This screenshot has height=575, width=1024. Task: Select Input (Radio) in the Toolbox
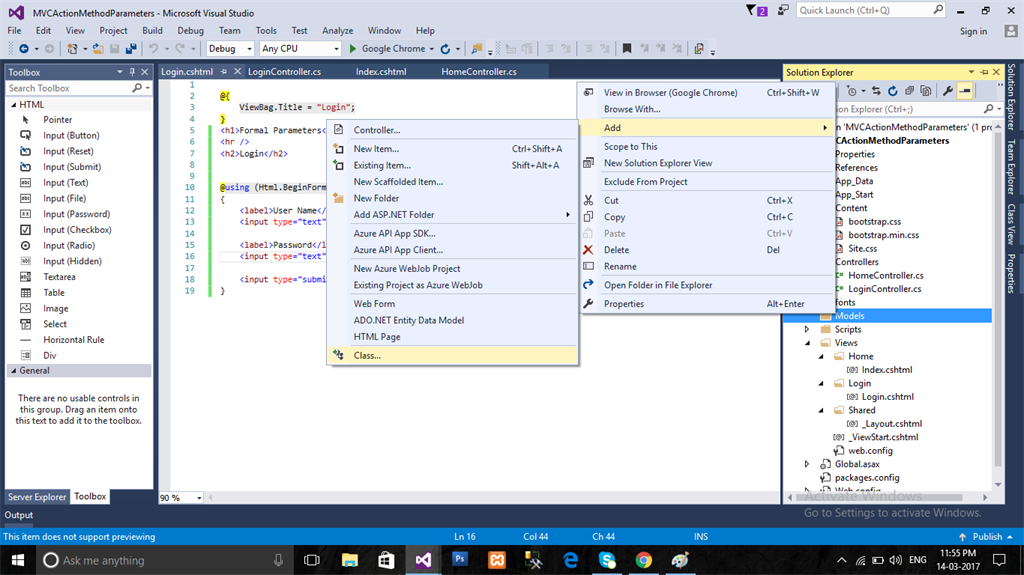click(x=69, y=245)
